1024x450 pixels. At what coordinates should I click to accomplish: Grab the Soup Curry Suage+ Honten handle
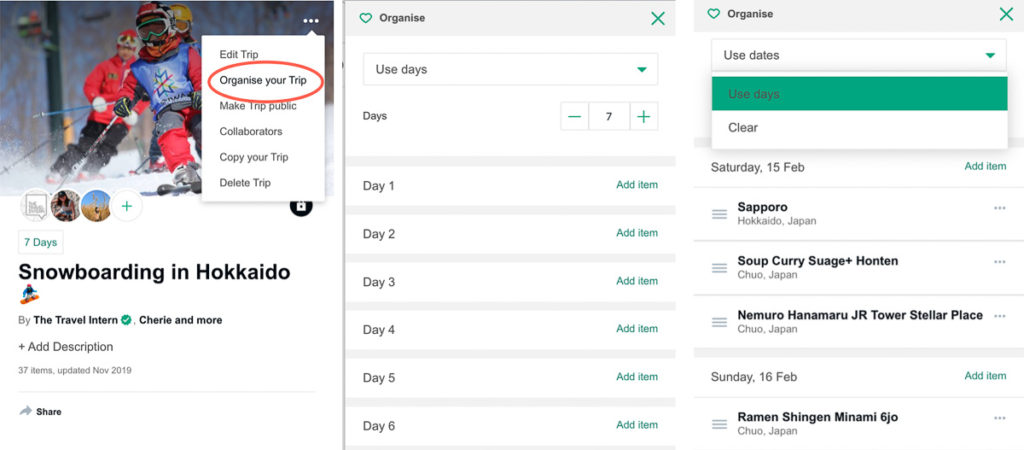719,268
